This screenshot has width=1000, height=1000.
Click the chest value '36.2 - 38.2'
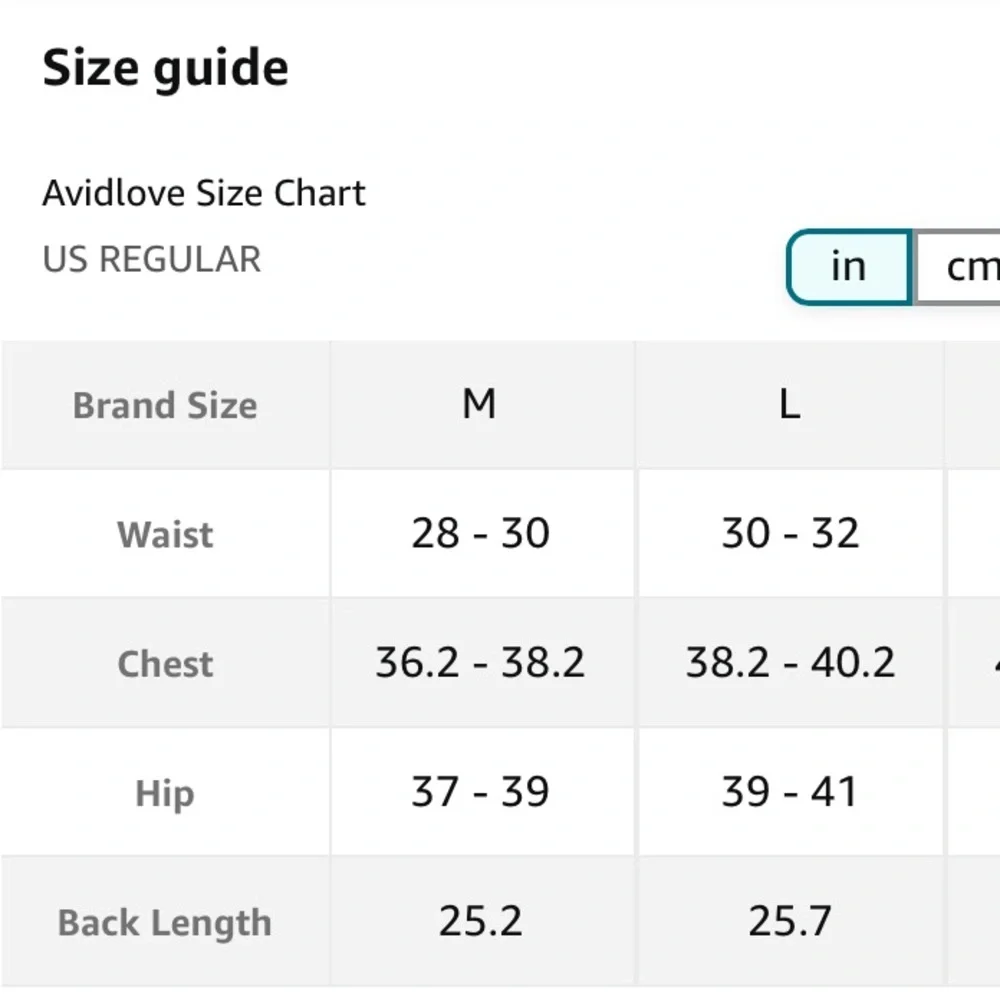pyautogui.click(x=480, y=663)
